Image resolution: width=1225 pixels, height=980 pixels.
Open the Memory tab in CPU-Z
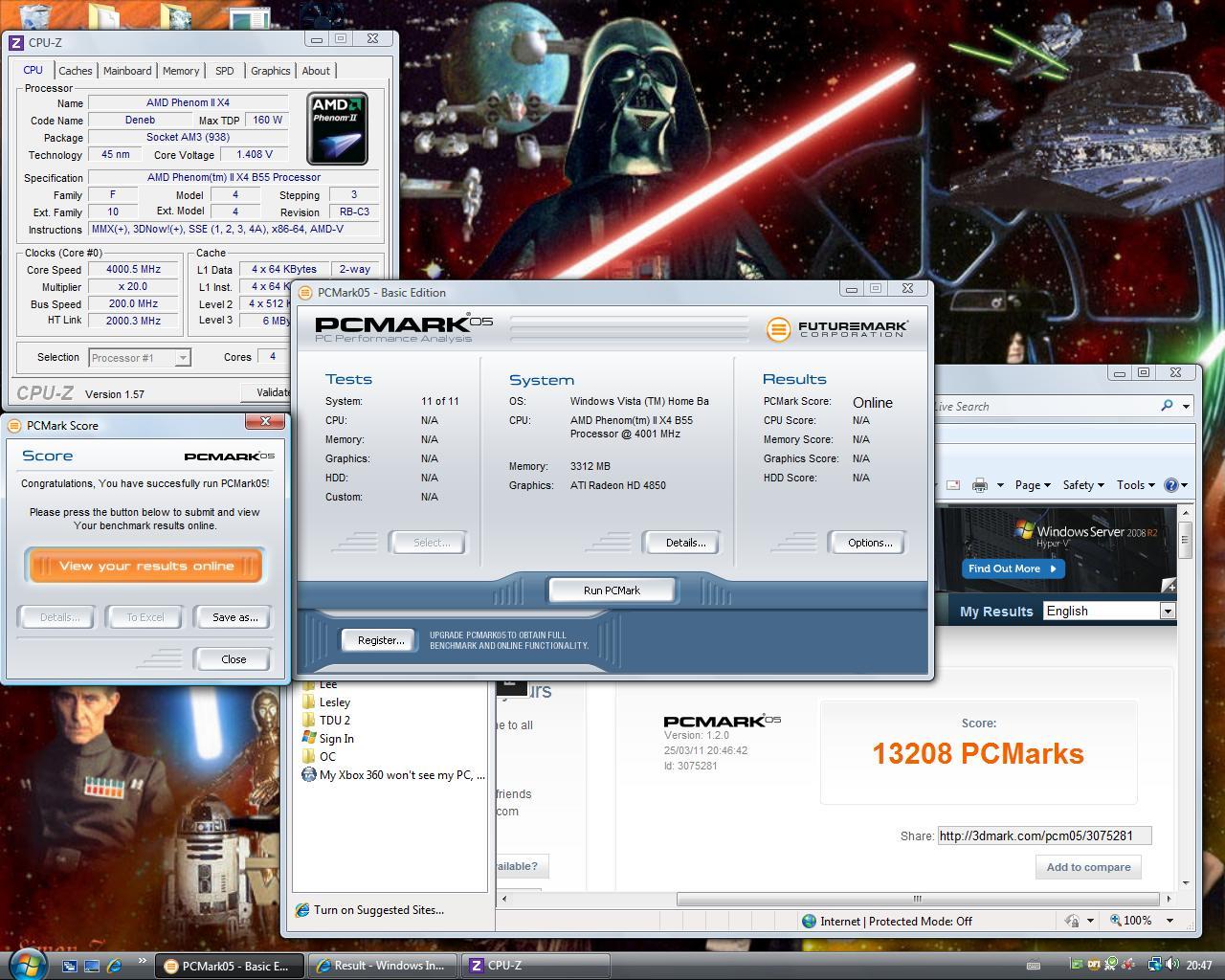[181, 71]
